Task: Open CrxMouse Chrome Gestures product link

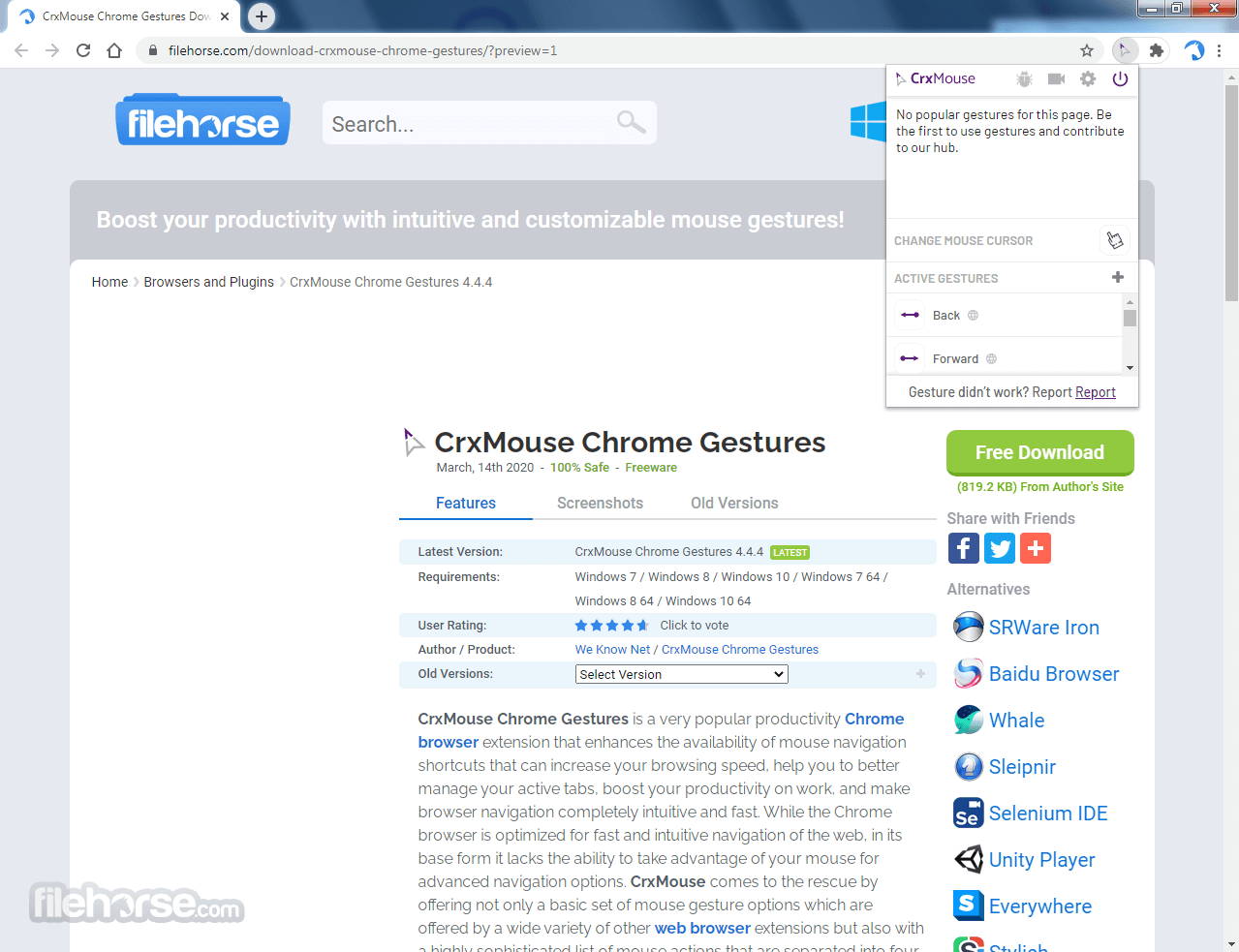Action: (x=740, y=650)
